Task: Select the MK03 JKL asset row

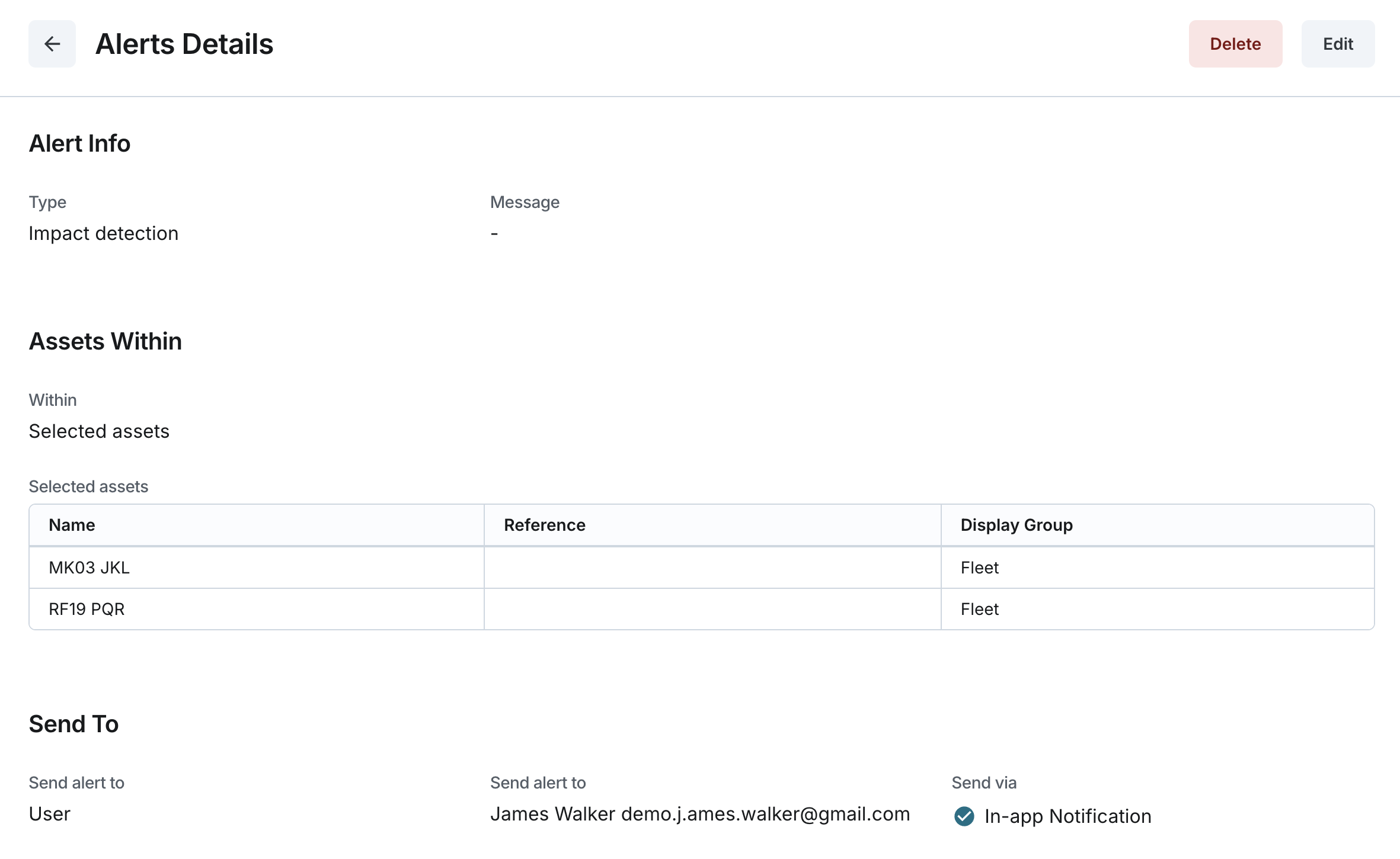Action: pos(89,568)
